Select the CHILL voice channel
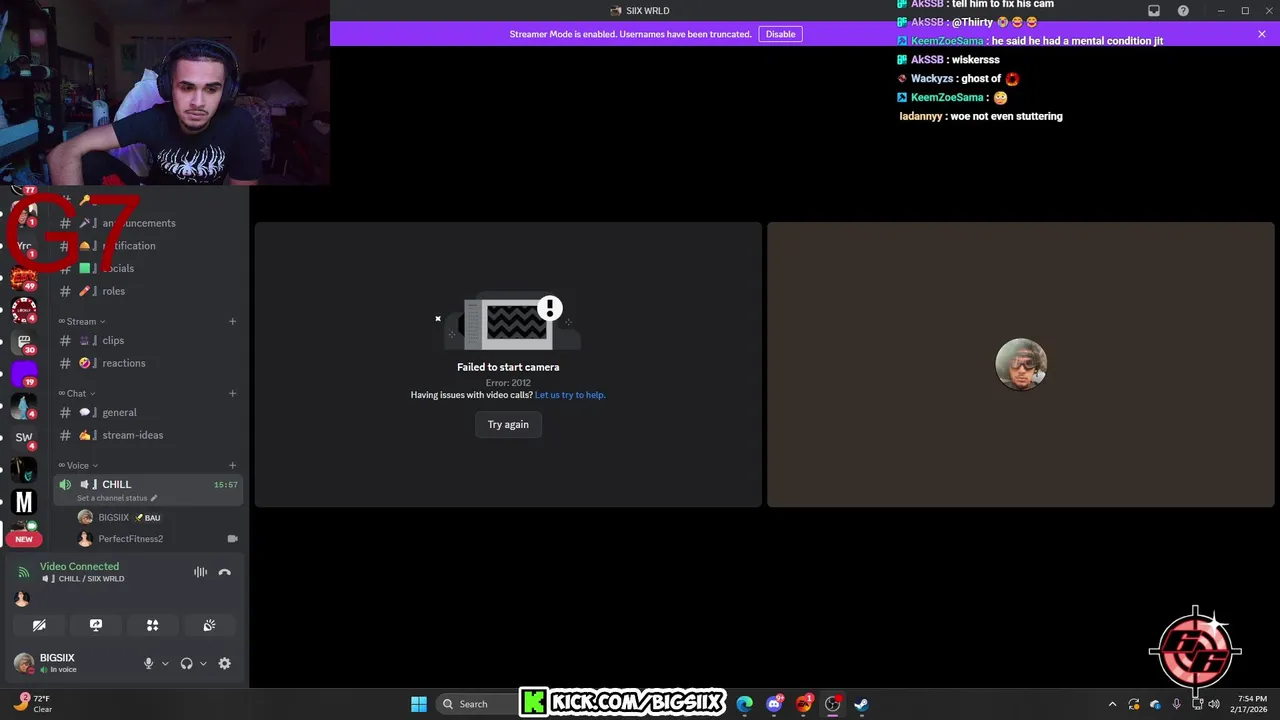 pos(148,489)
